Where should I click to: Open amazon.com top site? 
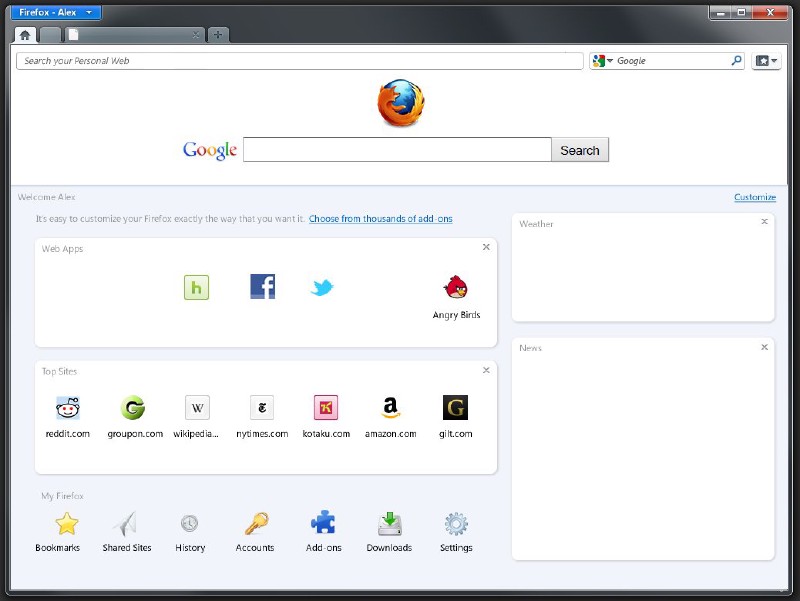pos(391,417)
